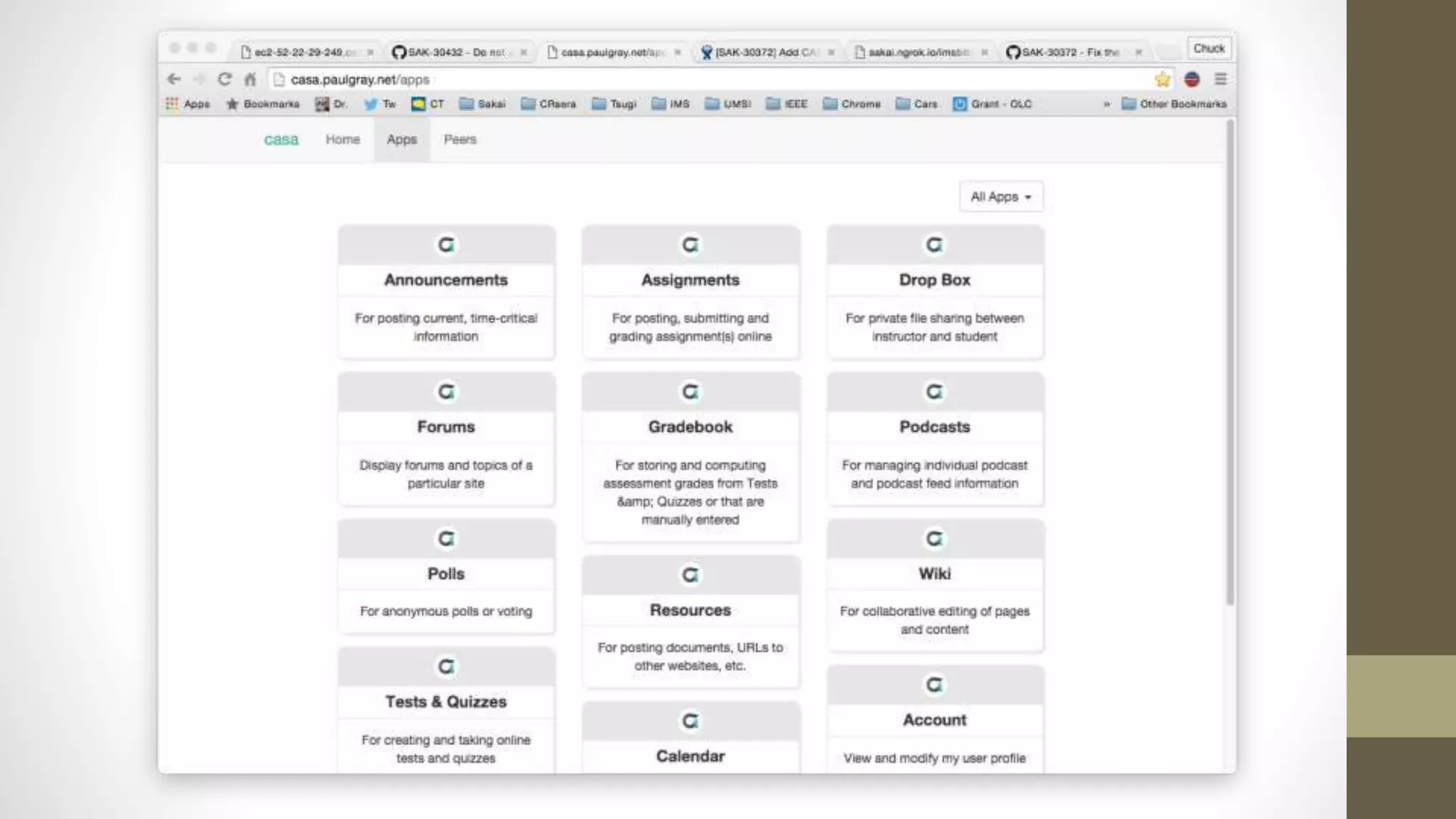The height and width of the screenshot is (819, 1456).
Task: Bookmark page with the star icon
Action: [1162, 79]
